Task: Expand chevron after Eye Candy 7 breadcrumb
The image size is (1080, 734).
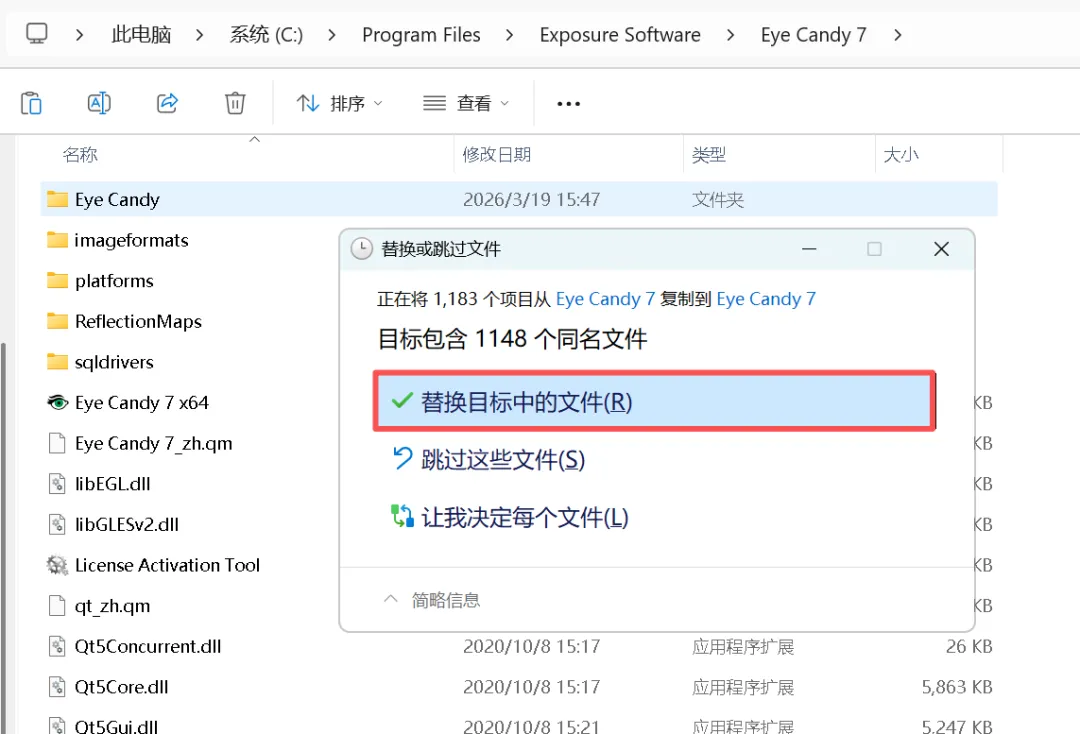Action: (897, 34)
